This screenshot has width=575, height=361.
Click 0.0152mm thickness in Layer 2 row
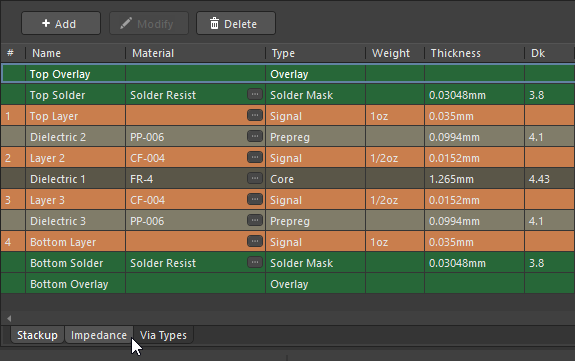[x=475, y=158]
